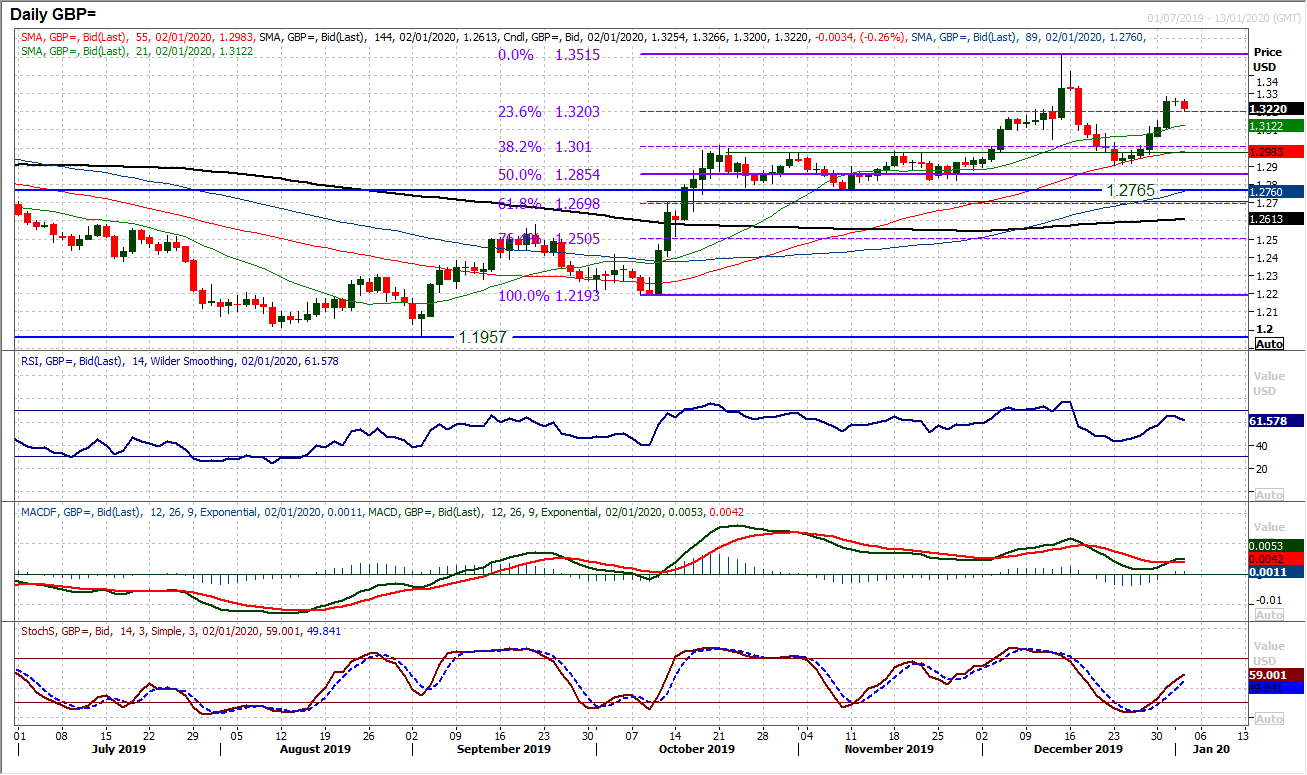
Task: Select the 1.3220 last price label
Action: point(1276,109)
